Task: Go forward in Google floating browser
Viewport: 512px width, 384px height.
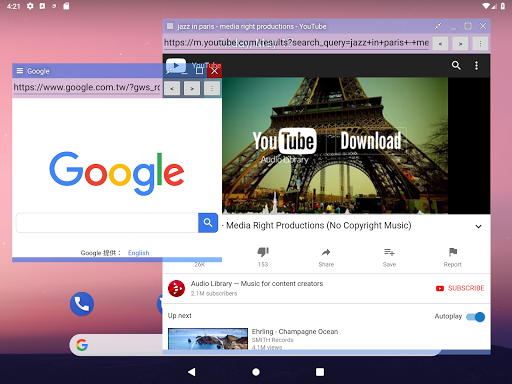Action: click(192, 88)
